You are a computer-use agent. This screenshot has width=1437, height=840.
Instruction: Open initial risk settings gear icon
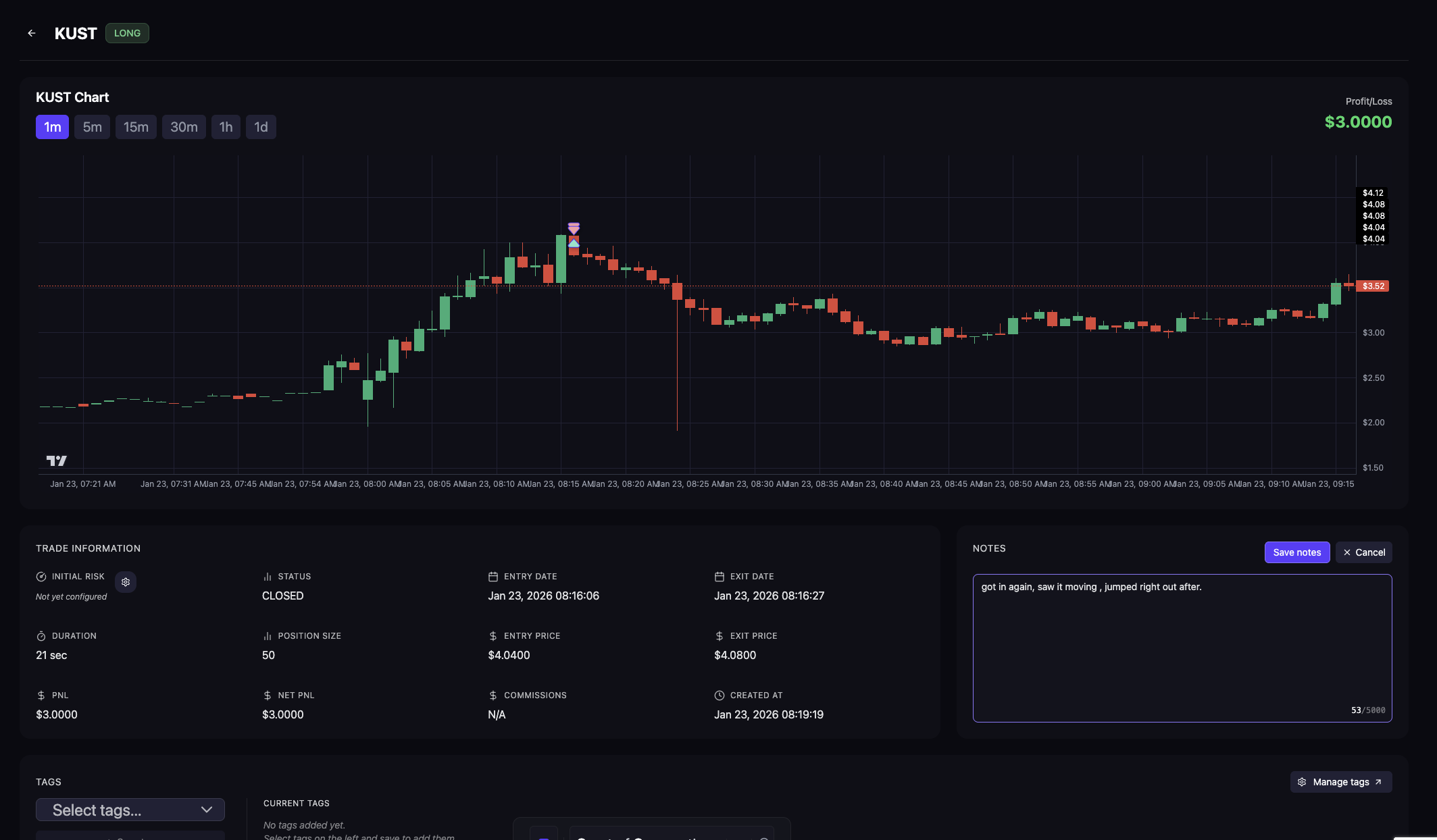(126, 582)
